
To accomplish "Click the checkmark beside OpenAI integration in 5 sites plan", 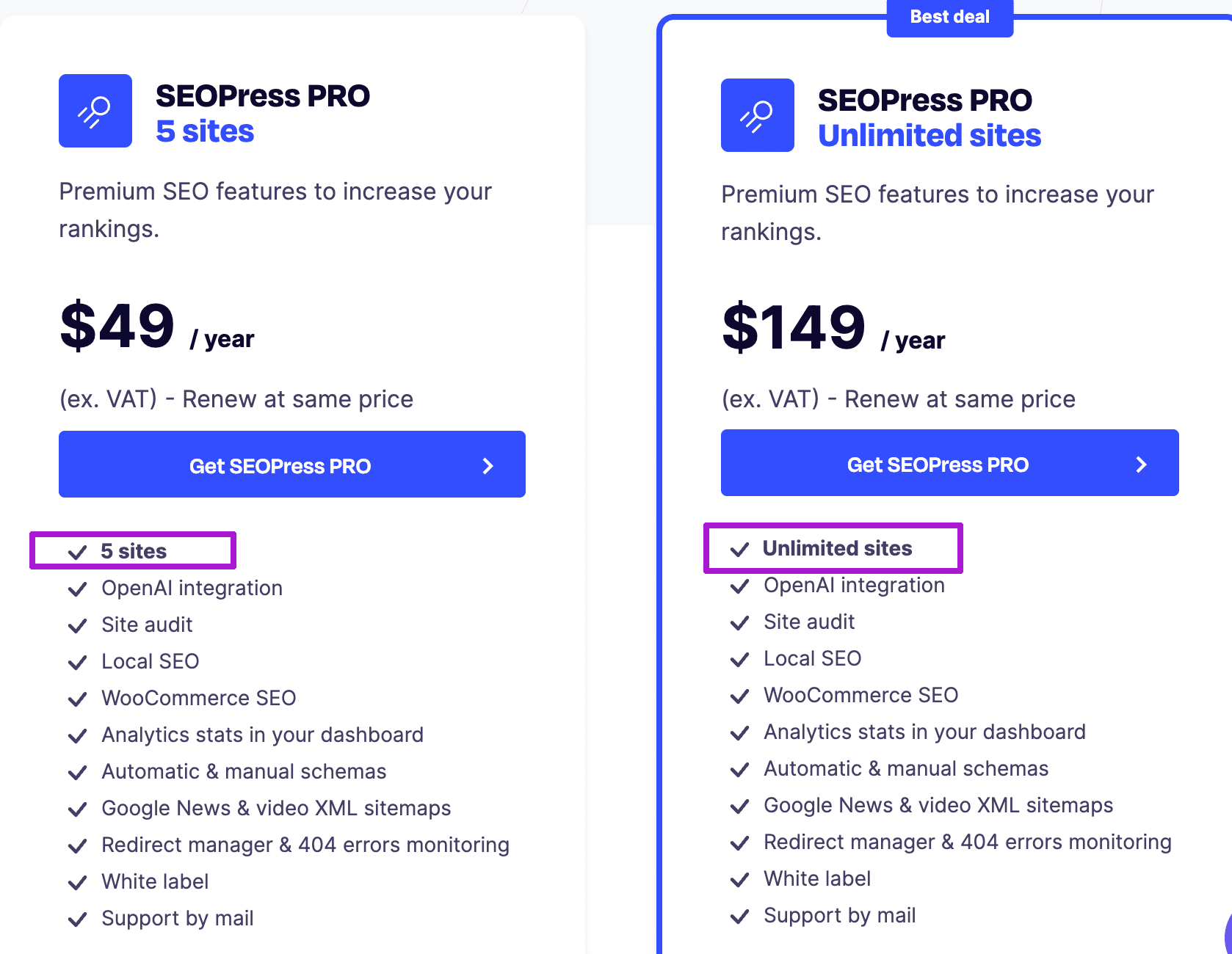I will 78,589.
